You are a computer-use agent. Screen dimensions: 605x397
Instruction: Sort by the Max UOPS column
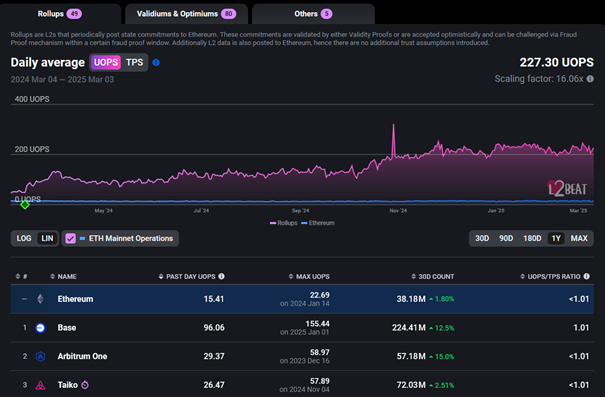309,277
